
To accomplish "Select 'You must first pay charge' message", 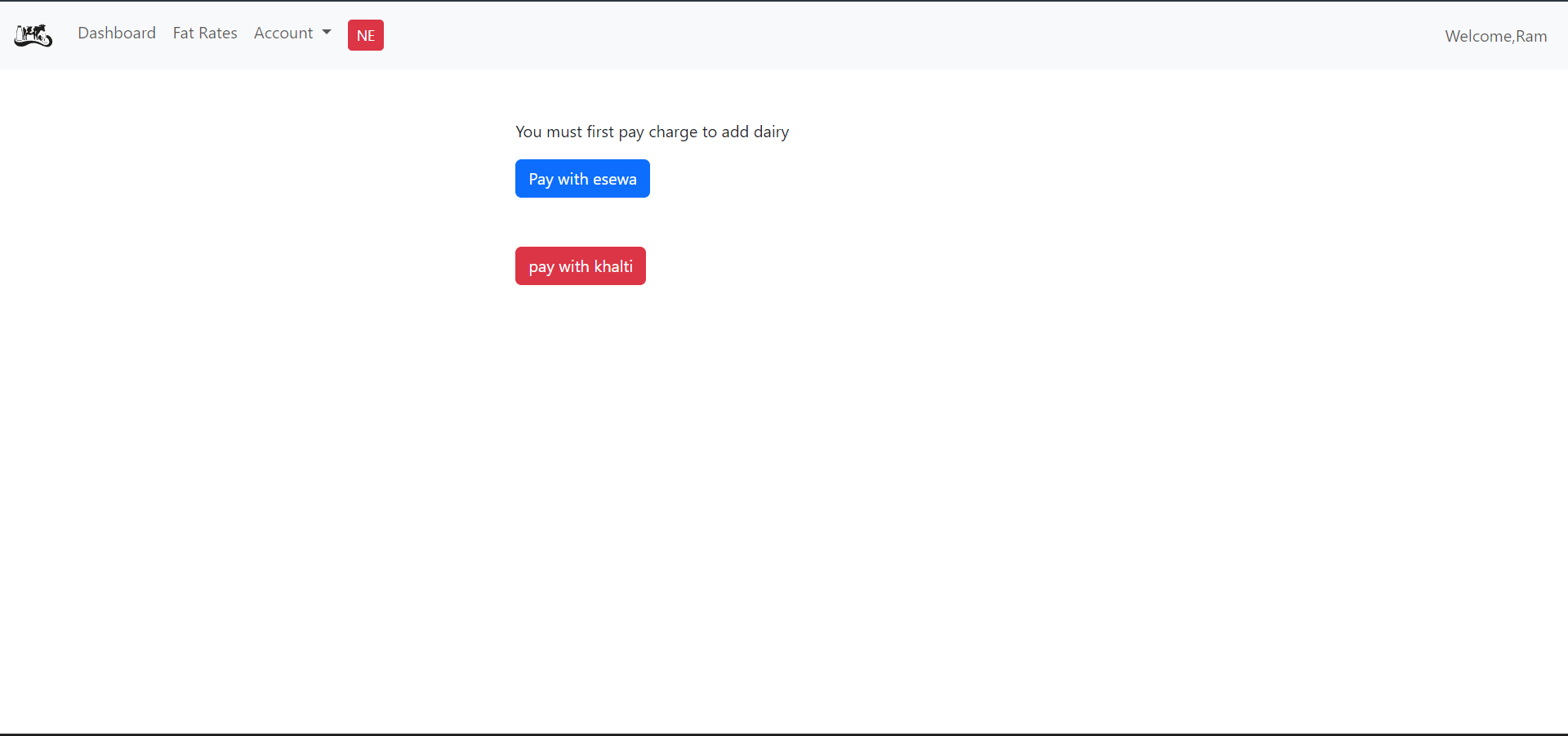I will click(652, 132).
